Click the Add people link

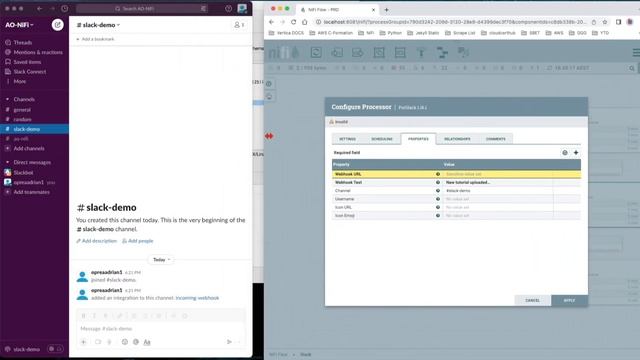point(138,241)
